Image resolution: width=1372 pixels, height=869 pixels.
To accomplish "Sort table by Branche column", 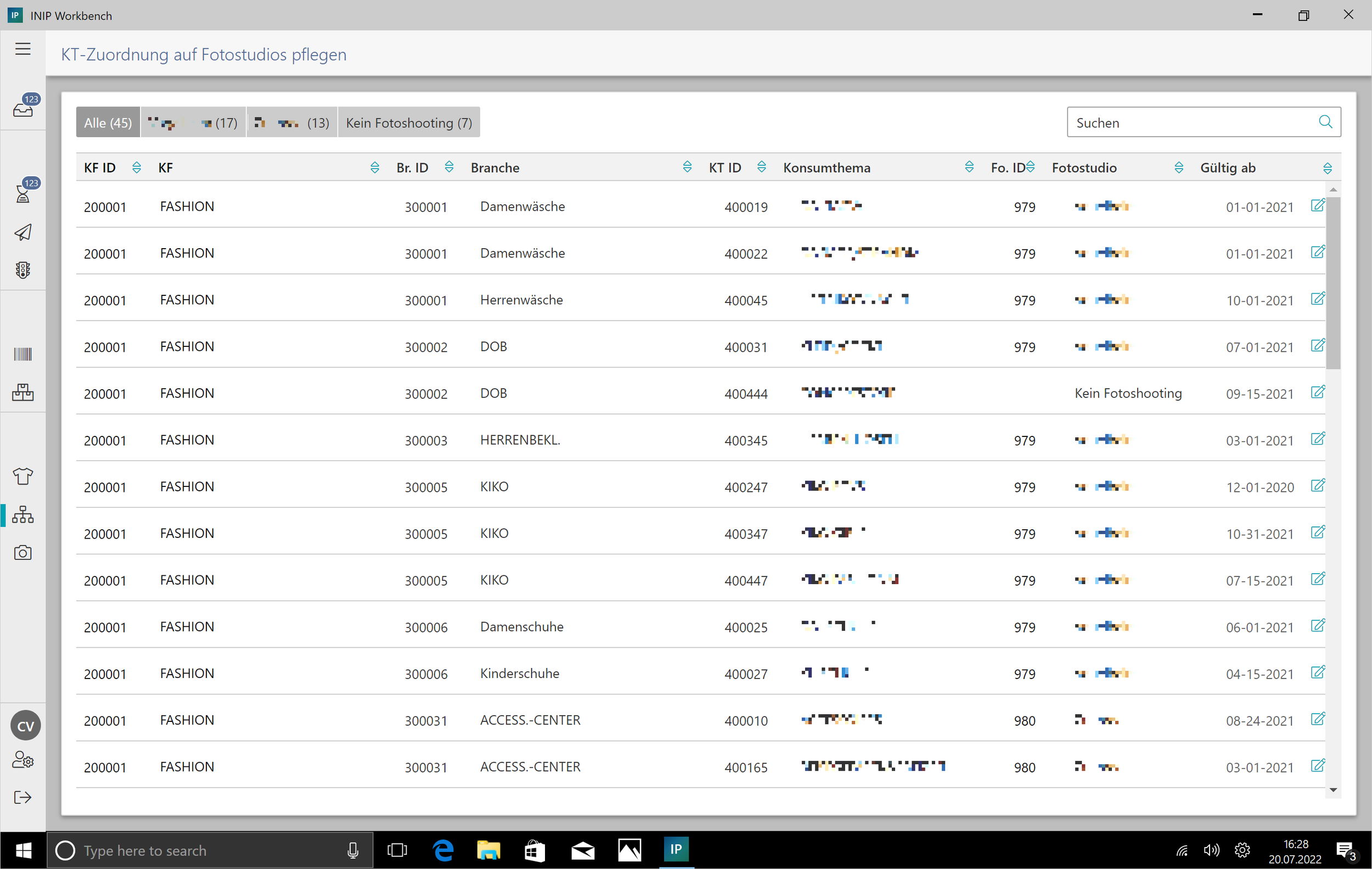I will [687, 167].
